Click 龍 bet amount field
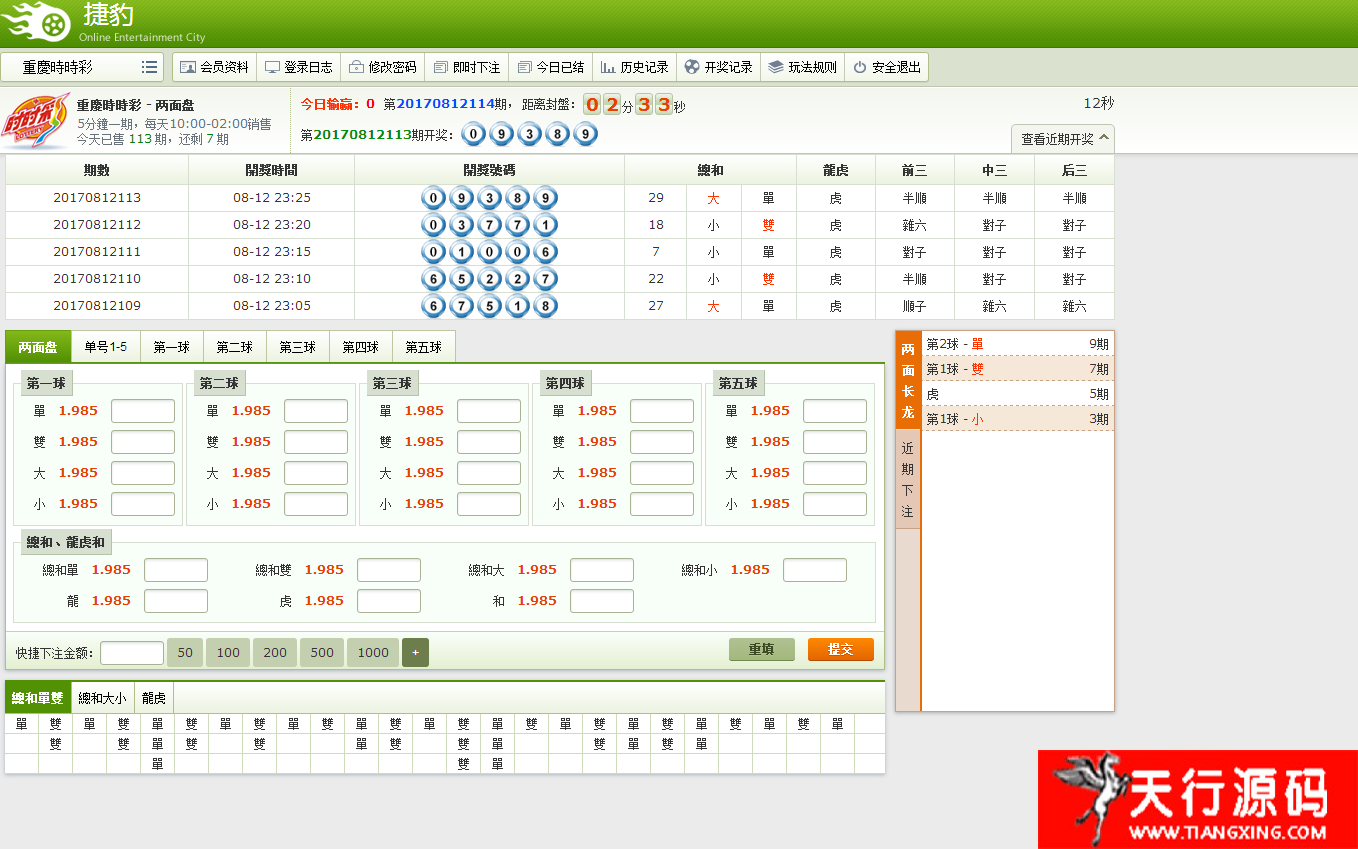Viewport: 1358px width, 849px height. click(x=176, y=601)
